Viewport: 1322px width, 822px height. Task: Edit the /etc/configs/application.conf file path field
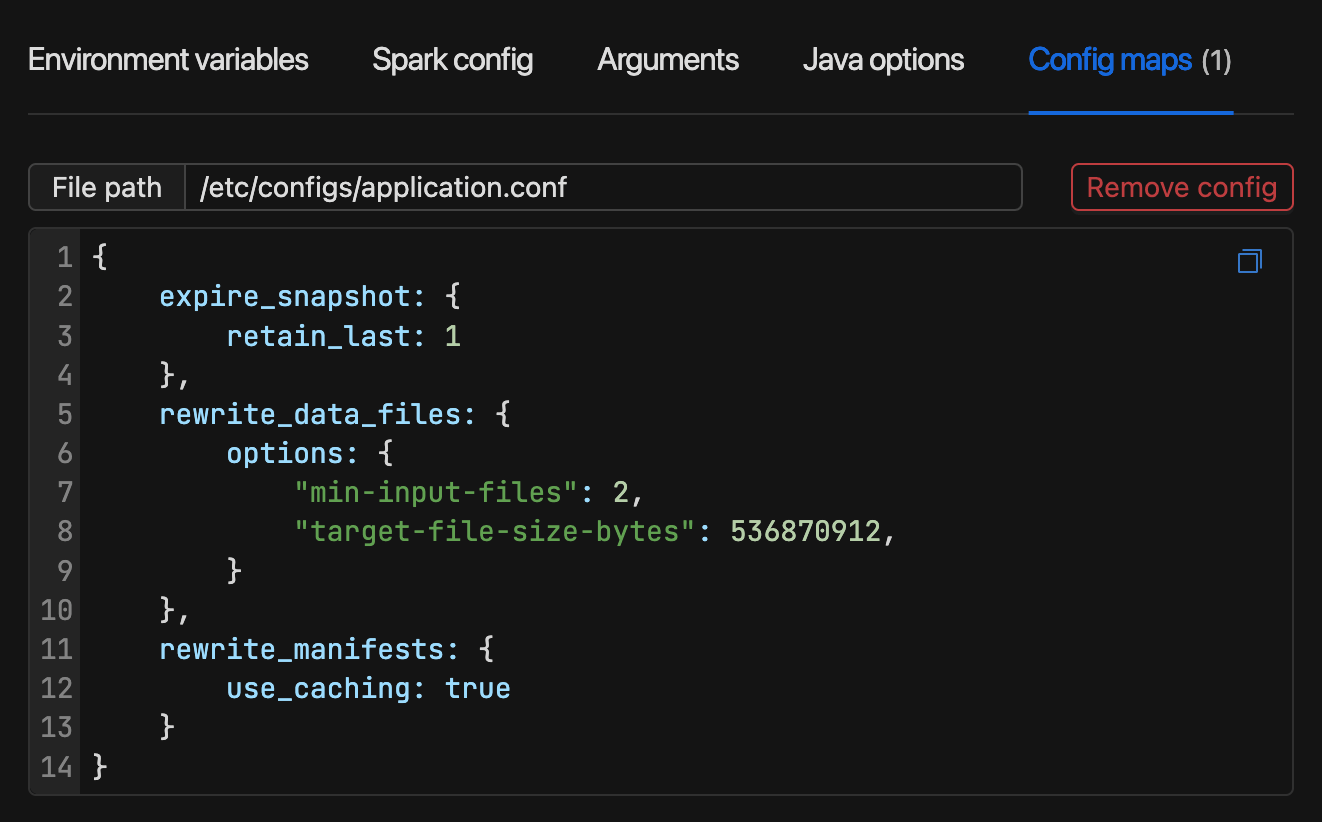tap(603, 187)
